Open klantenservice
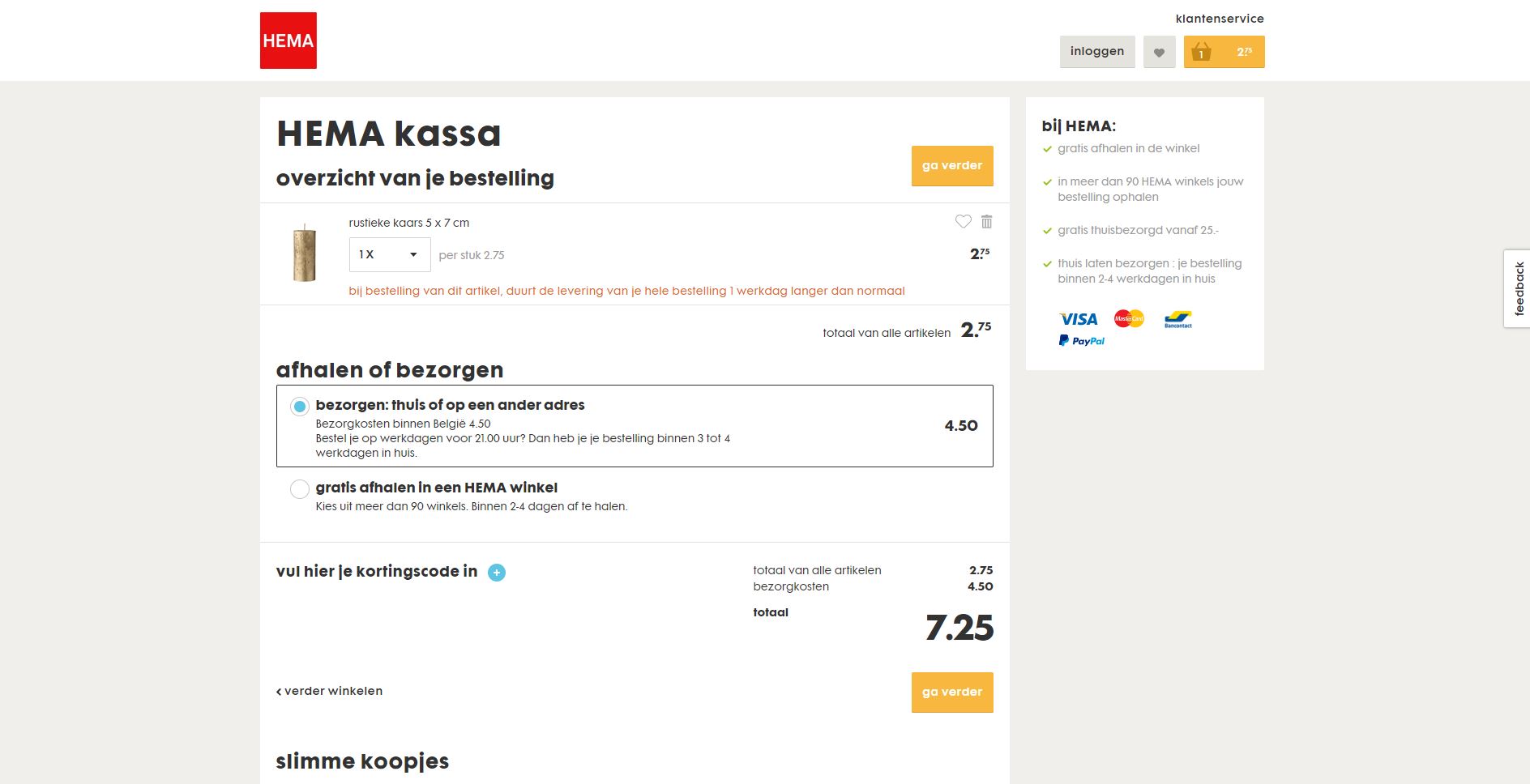The image size is (1530, 784). [1219, 18]
